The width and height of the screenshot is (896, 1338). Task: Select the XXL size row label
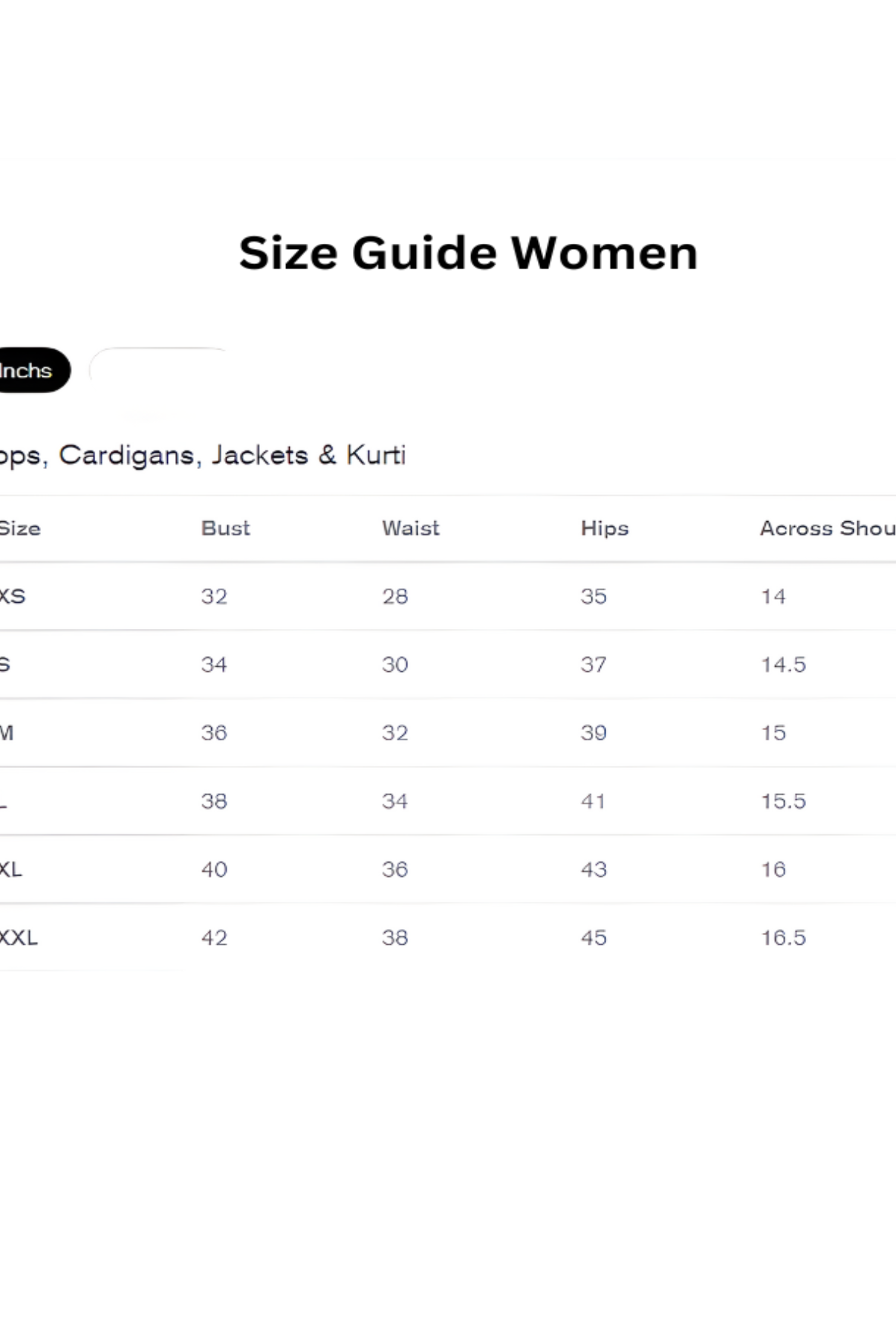coord(19,937)
